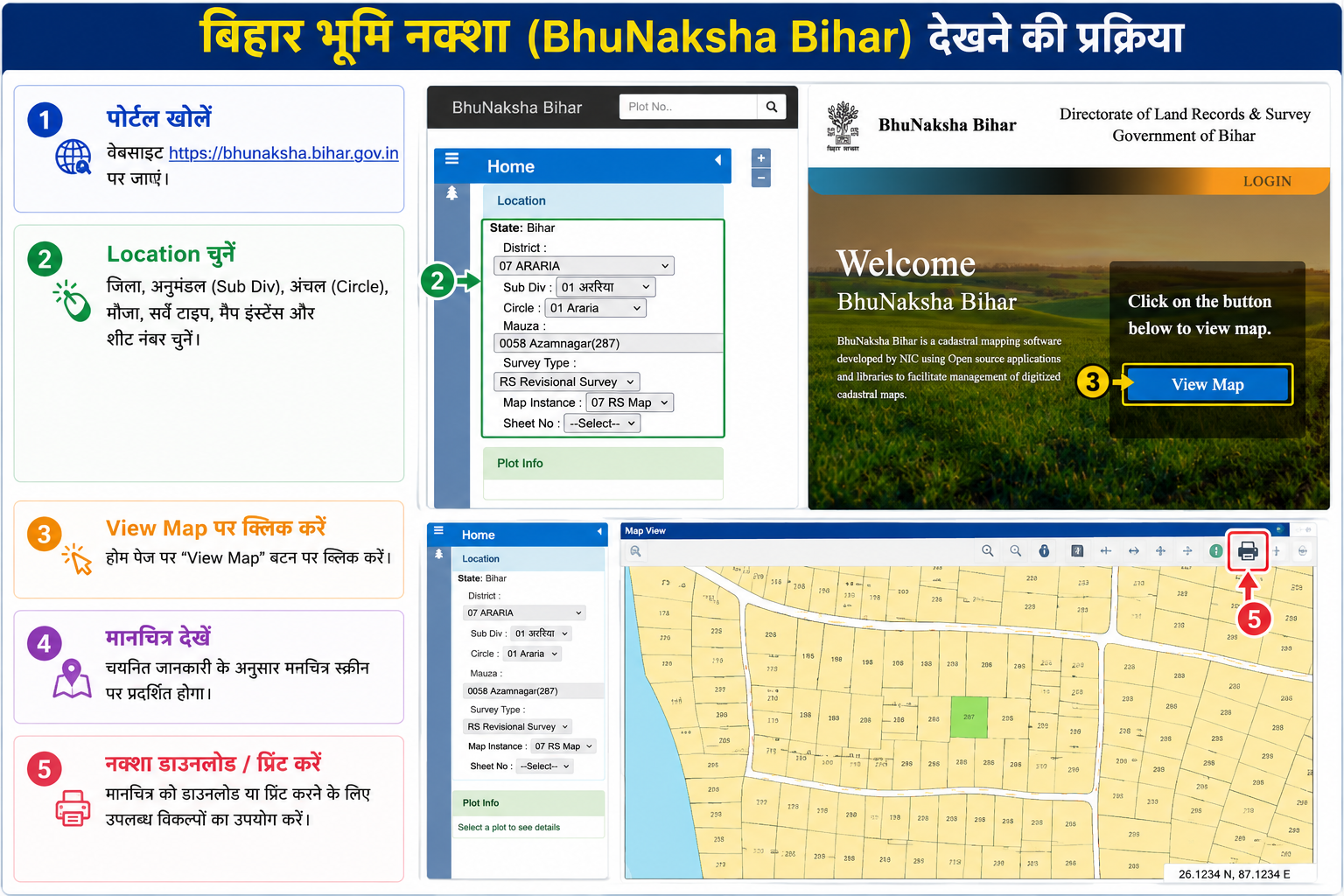This screenshot has height=896, width=1344.
Task: Click the horizontal double-arrow icon in Map View toolbar
Action: point(1134,551)
